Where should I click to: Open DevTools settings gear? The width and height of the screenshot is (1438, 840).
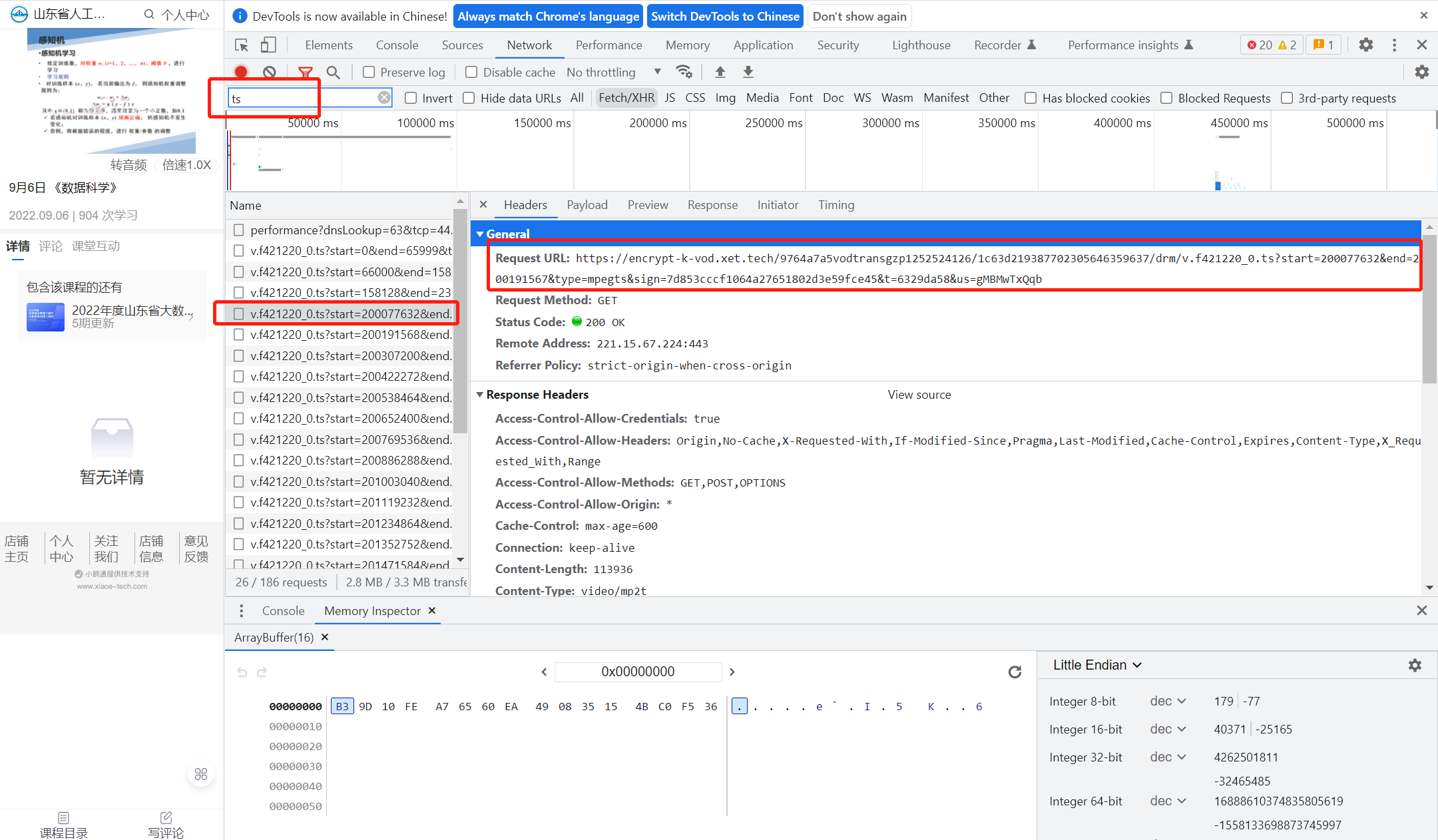coord(1365,45)
